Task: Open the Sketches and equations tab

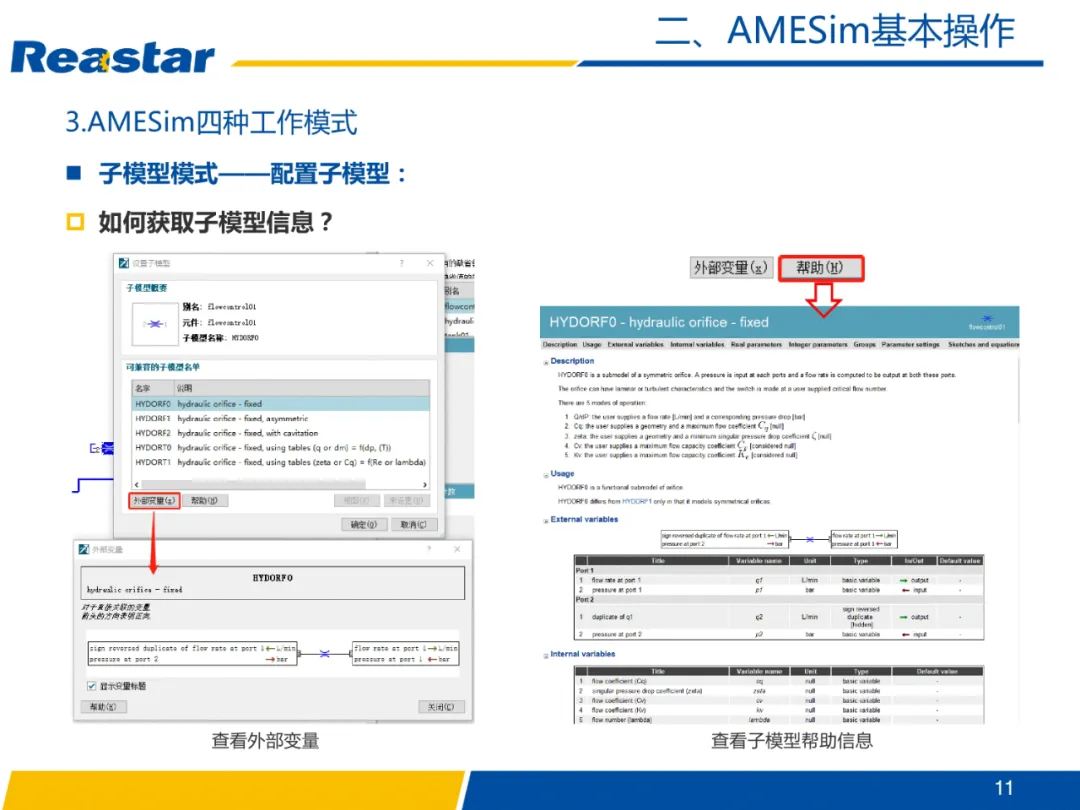Action: coord(983,344)
